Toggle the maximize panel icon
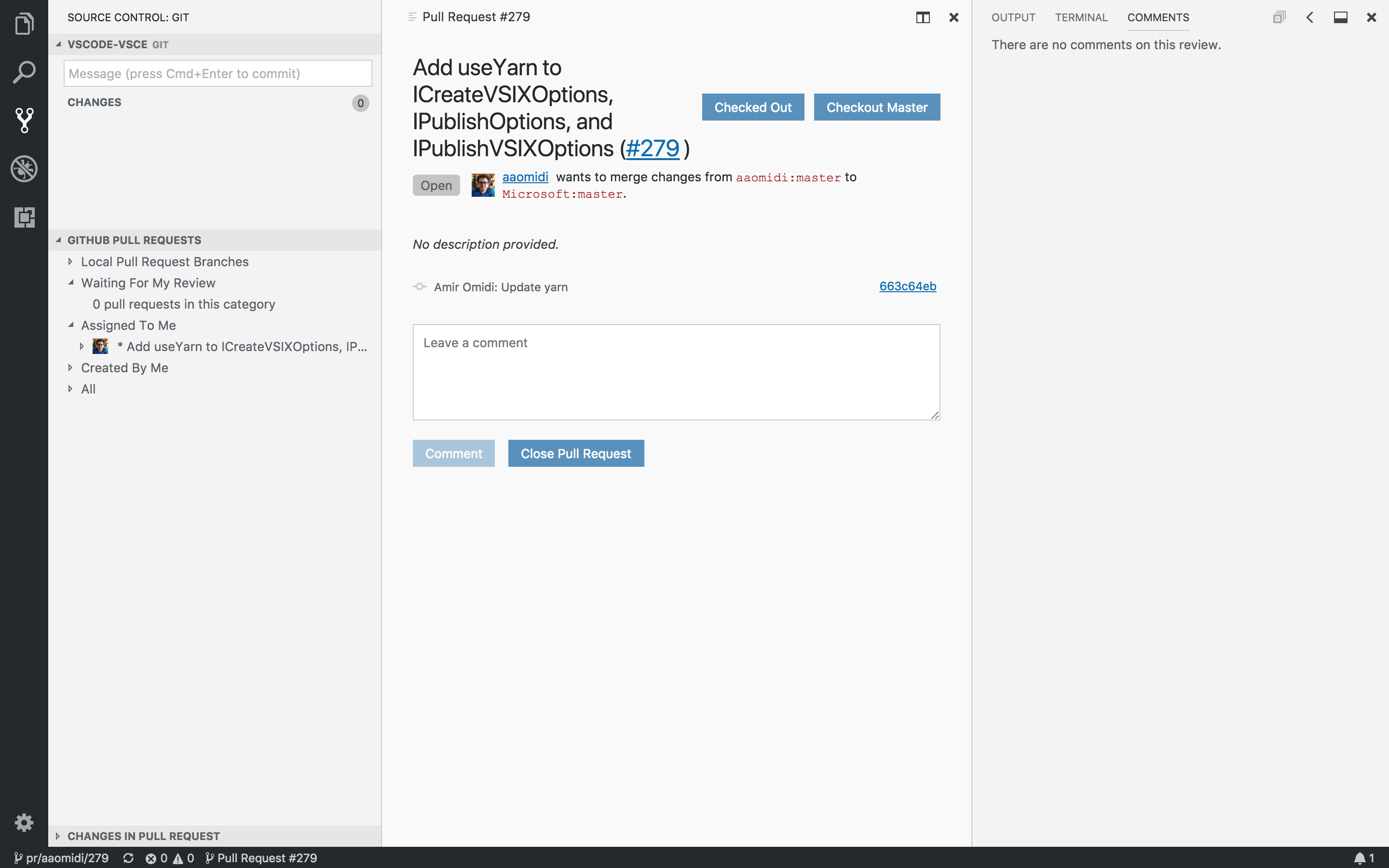1389x868 pixels. click(x=1340, y=17)
